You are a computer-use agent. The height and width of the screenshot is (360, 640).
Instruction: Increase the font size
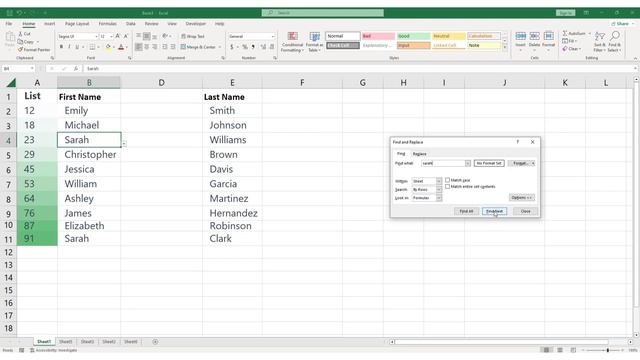118,36
